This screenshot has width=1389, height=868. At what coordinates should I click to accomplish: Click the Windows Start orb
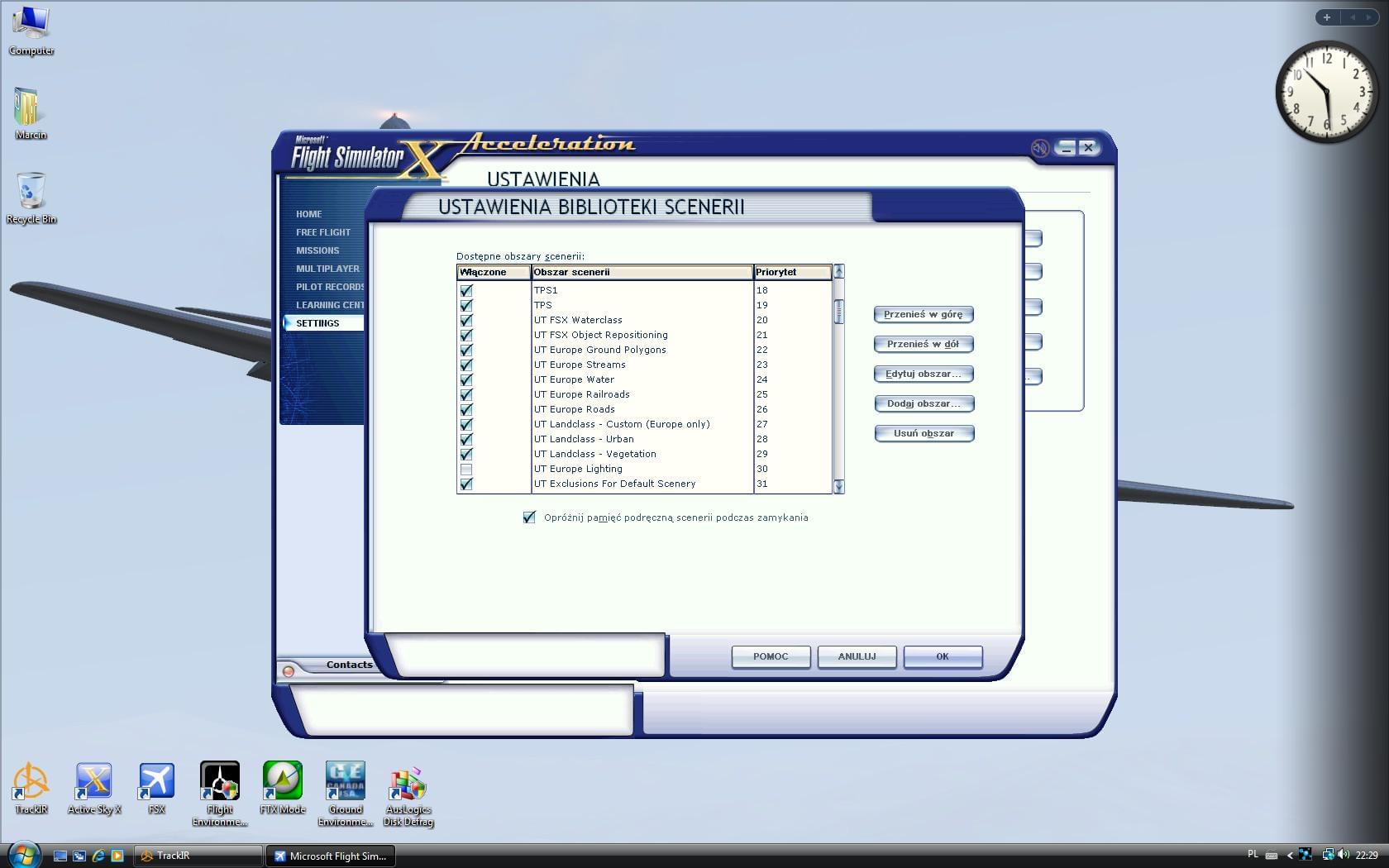[23, 855]
